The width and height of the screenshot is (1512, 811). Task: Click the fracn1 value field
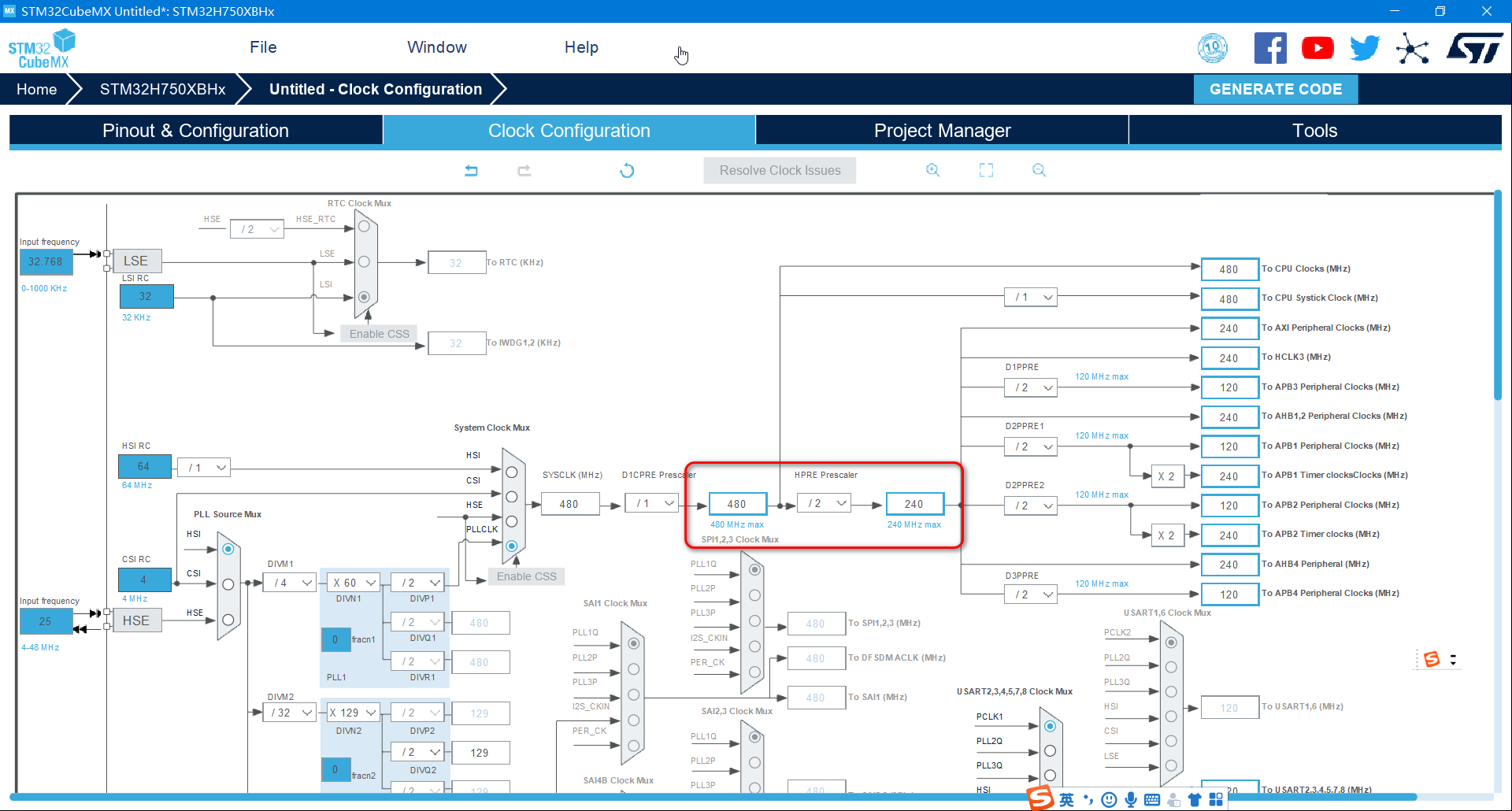[x=335, y=639]
